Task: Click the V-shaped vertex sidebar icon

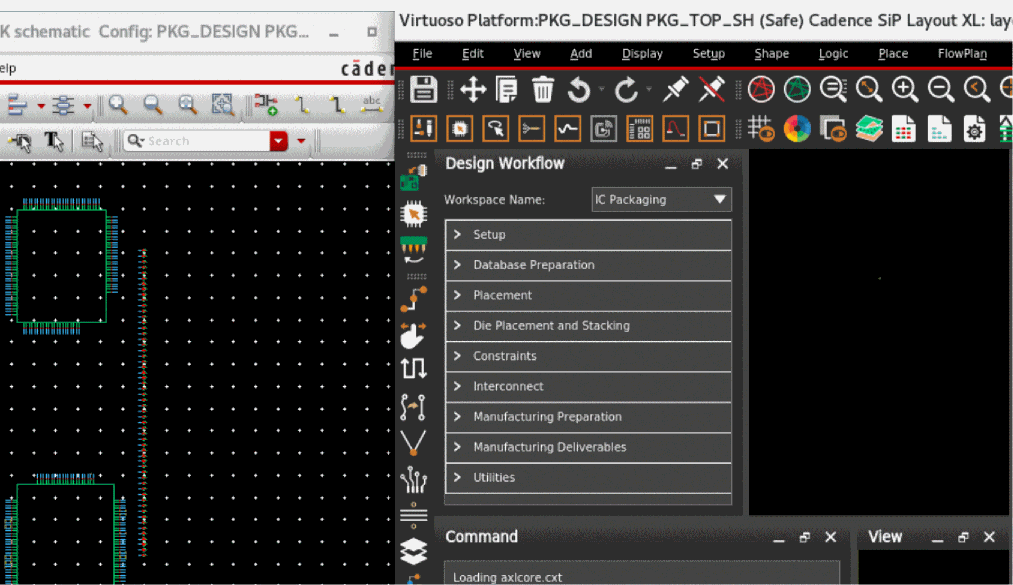Action: pos(413,443)
